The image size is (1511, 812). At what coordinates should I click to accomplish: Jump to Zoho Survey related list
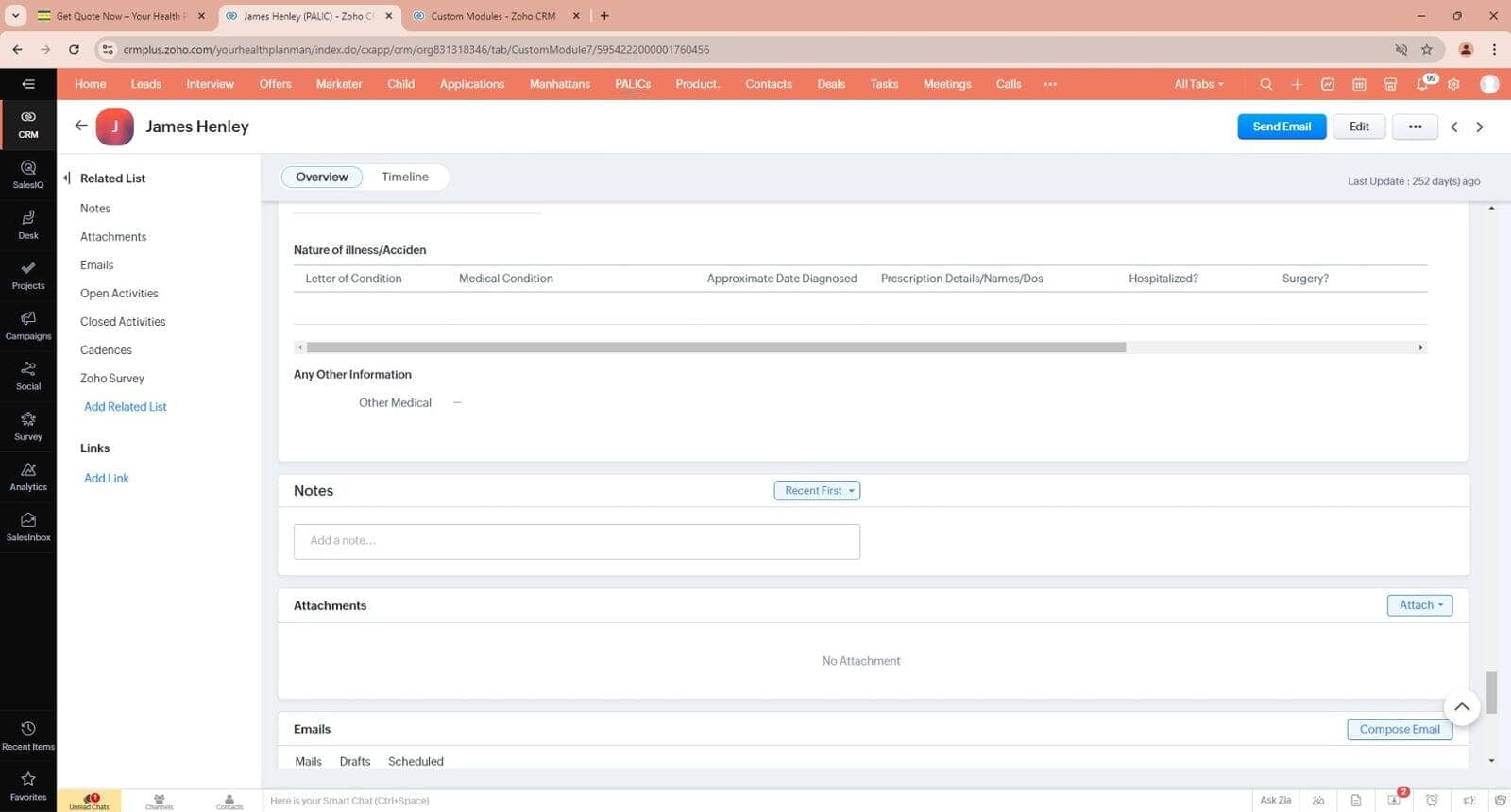coord(112,379)
